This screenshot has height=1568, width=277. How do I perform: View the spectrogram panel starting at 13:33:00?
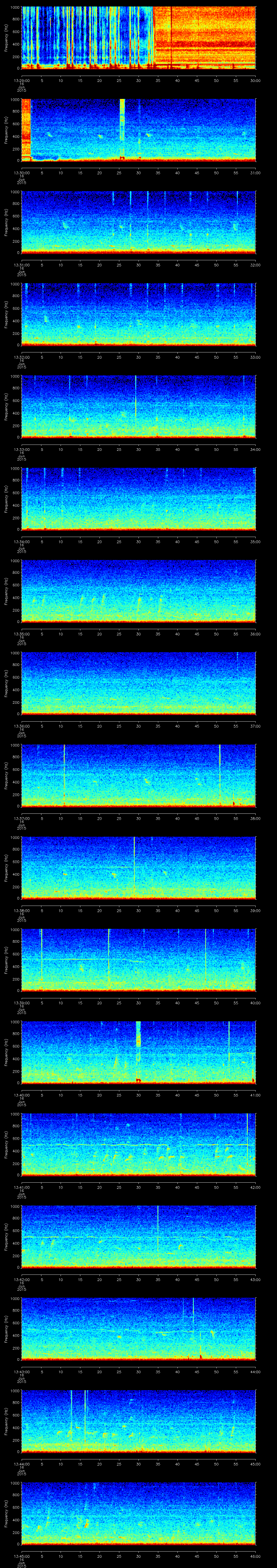pyautogui.click(x=139, y=407)
